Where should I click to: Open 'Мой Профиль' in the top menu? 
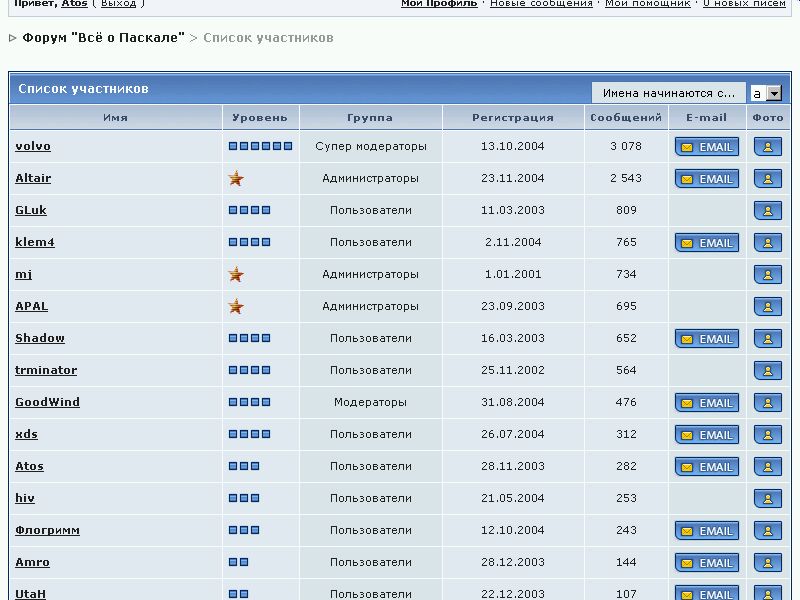click(439, 4)
